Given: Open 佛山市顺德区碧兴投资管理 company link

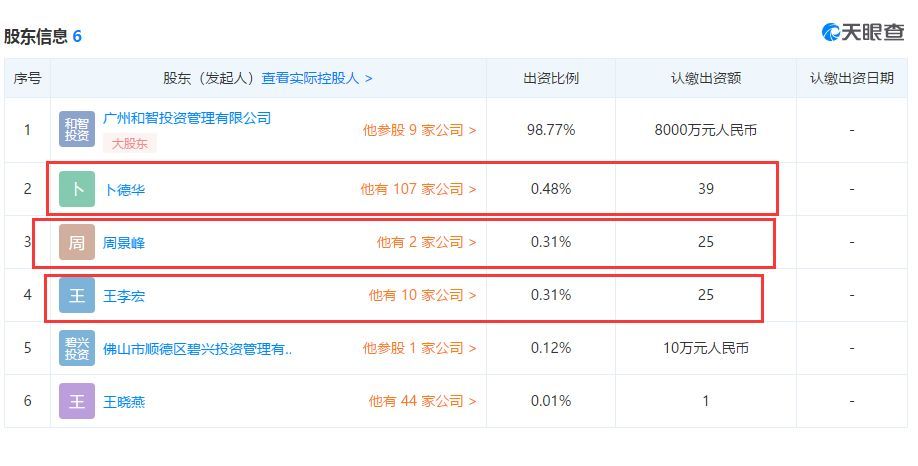Looking at the screenshot, I should click(197, 349).
